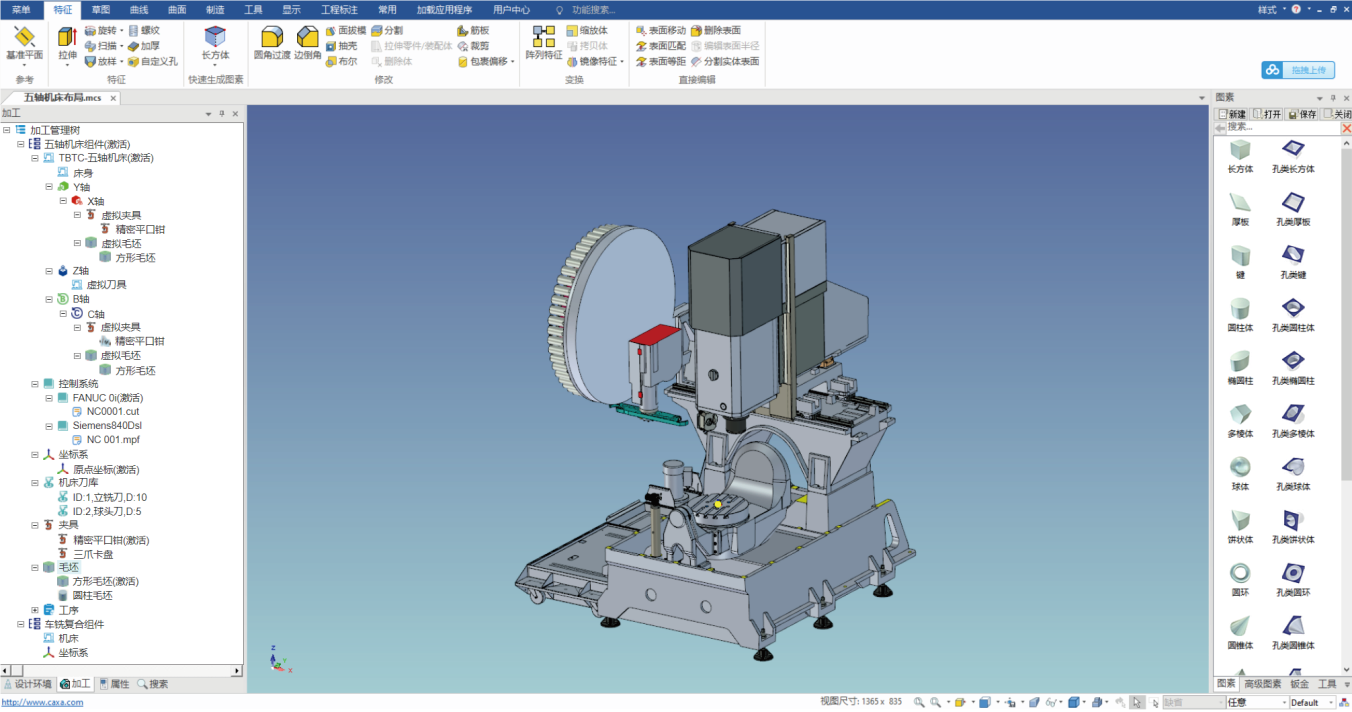The image size is (1352, 712).
Task: Open the Default dropdown in status bar
Action: coord(1331,703)
